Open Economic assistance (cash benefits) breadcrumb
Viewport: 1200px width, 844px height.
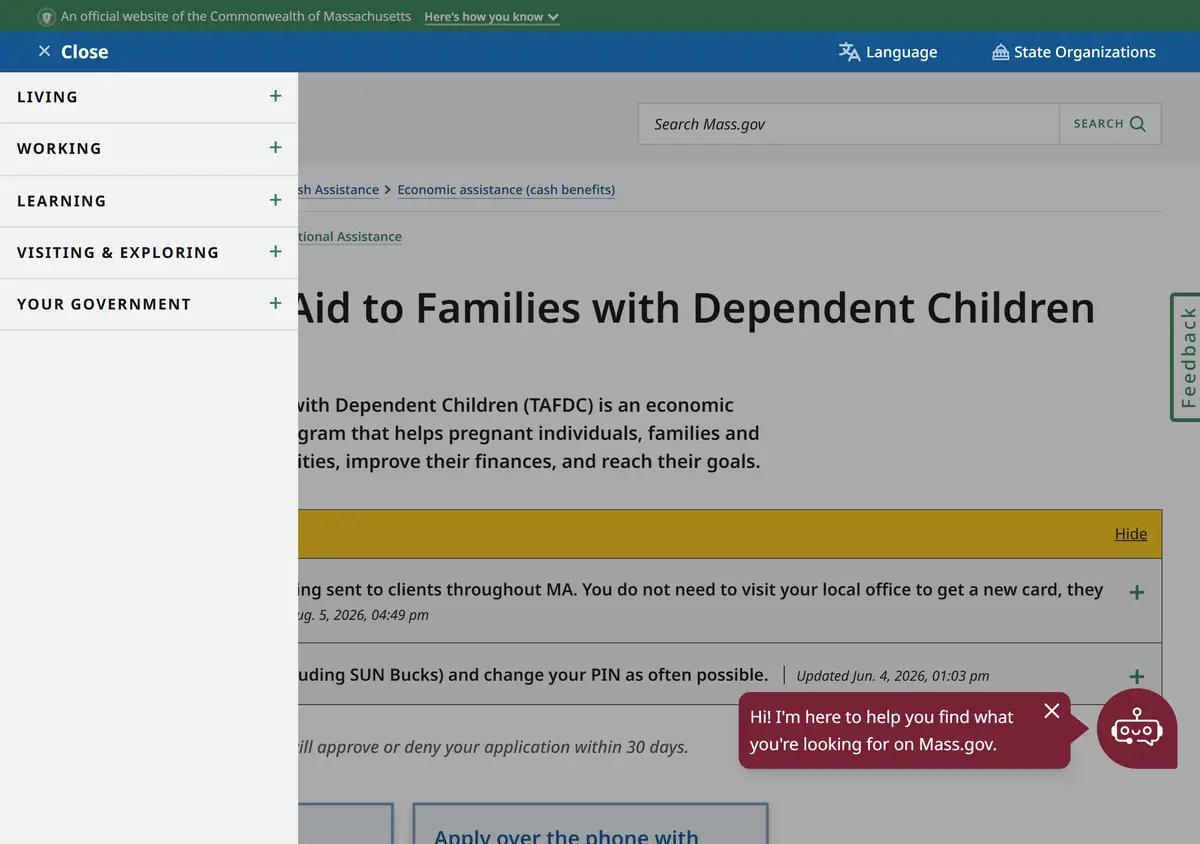506,189
